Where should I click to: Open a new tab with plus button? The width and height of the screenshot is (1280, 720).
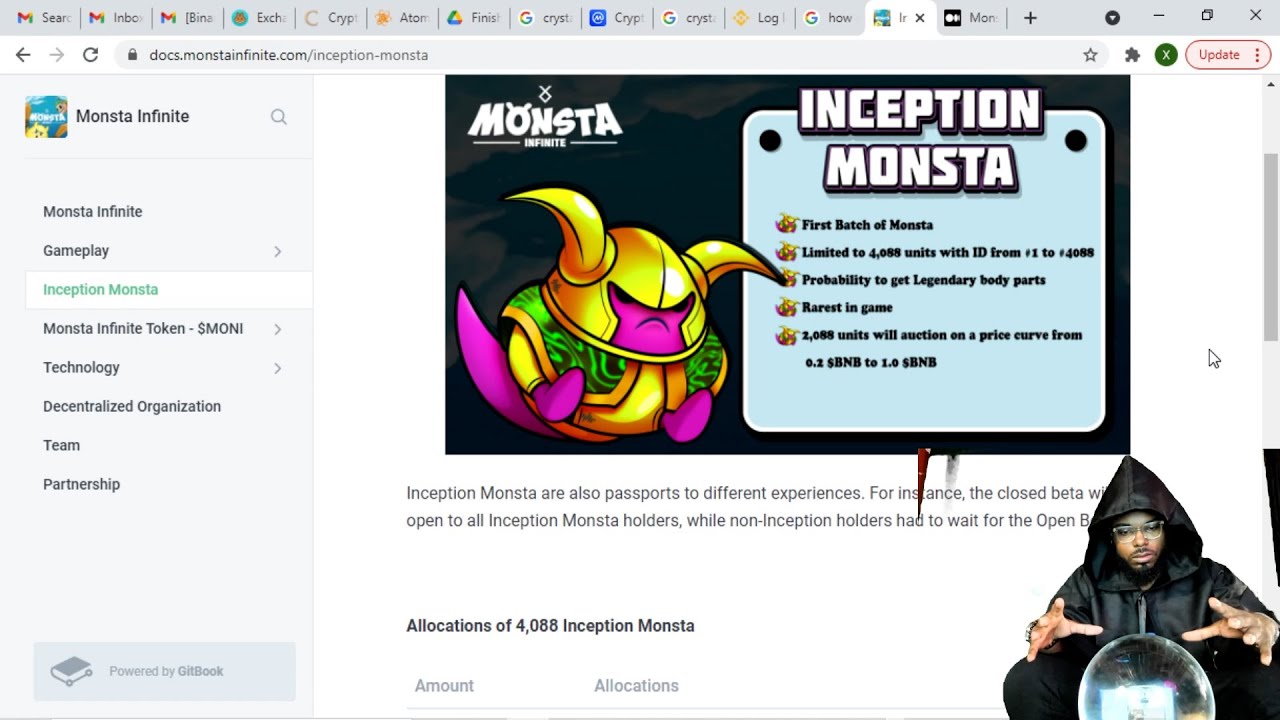[1030, 18]
